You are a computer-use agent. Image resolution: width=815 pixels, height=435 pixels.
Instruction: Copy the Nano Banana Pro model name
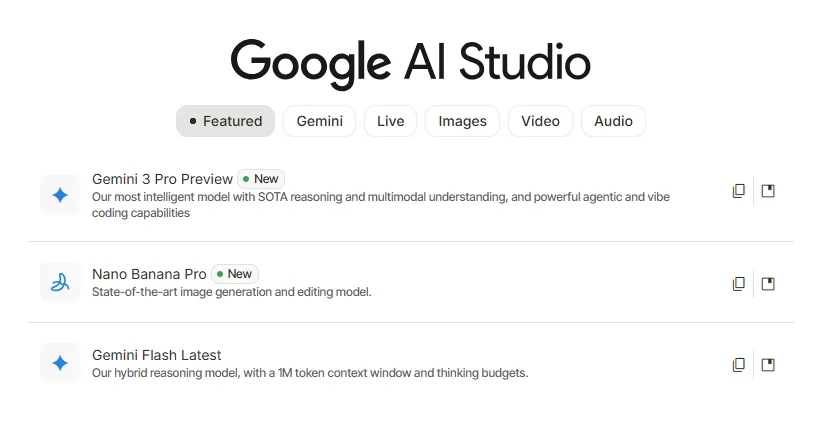[x=739, y=284]
